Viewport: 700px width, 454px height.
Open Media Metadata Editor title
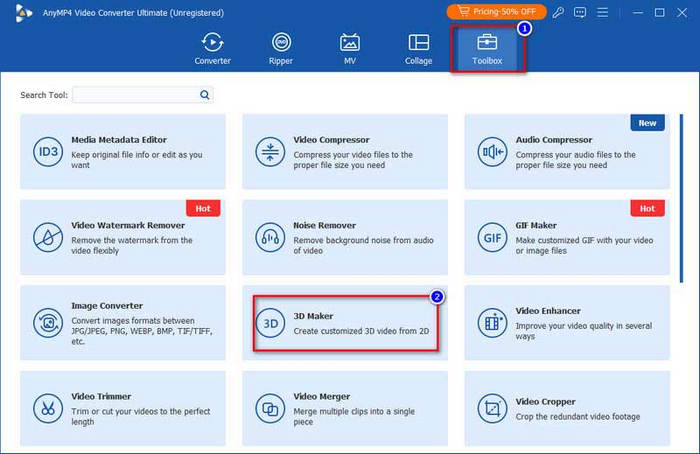click(119, 140)
